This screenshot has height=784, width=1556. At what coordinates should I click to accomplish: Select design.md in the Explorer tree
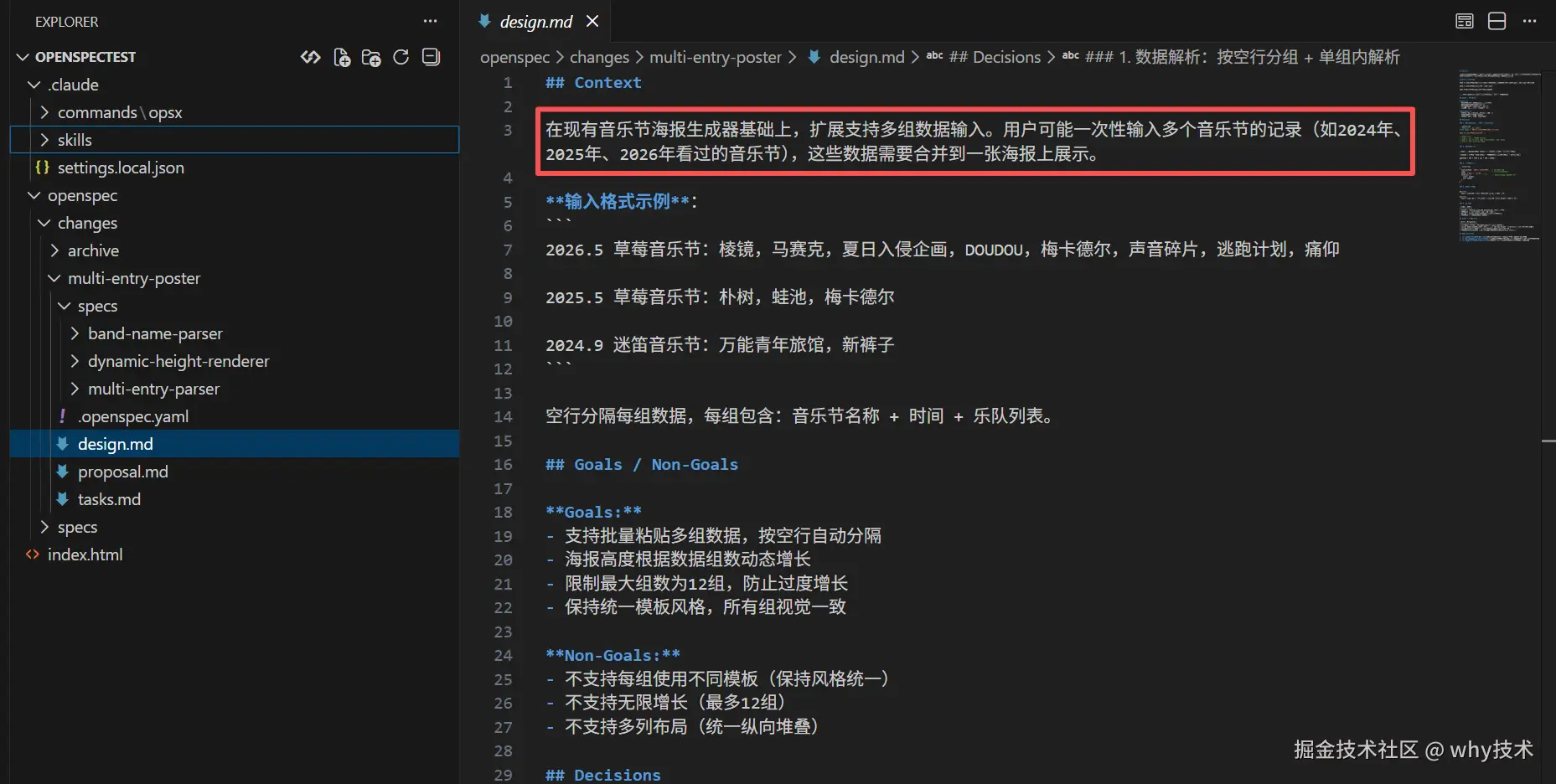tap(235, 444)
